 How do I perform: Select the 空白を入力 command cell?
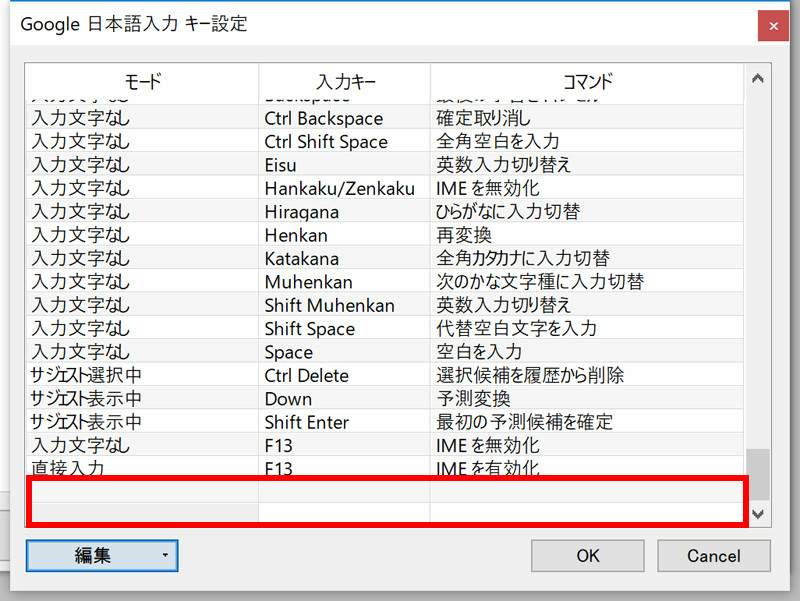(587, 352)
